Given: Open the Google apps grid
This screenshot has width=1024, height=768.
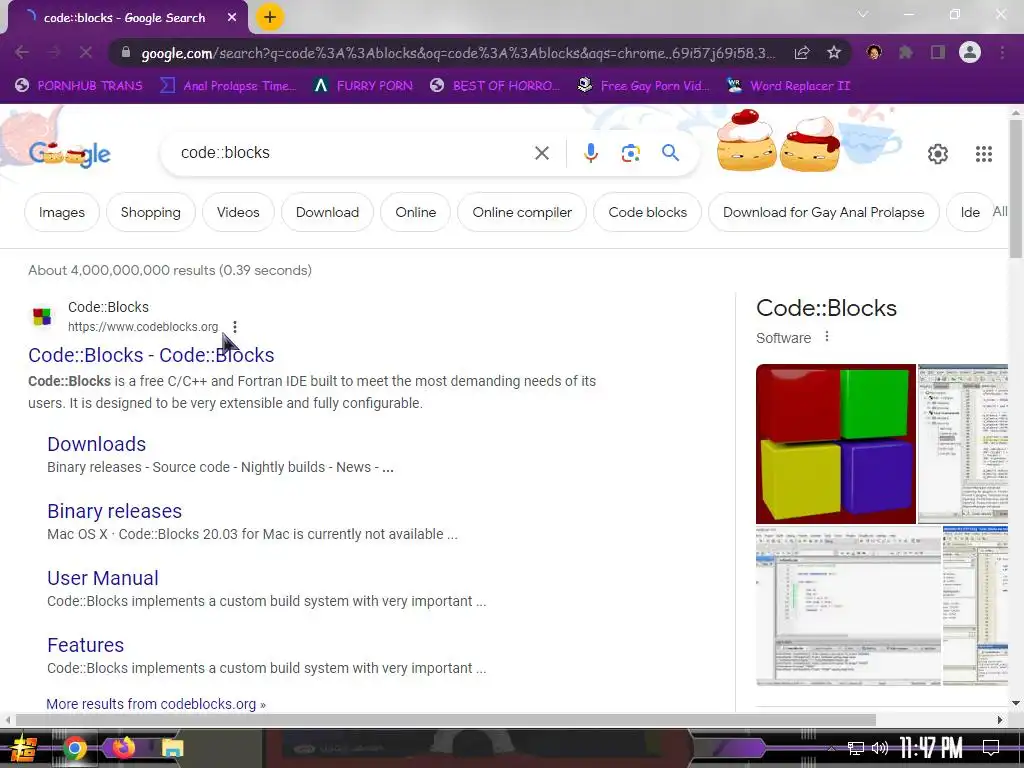Looking at the screenshot, I should click(984, 154).
